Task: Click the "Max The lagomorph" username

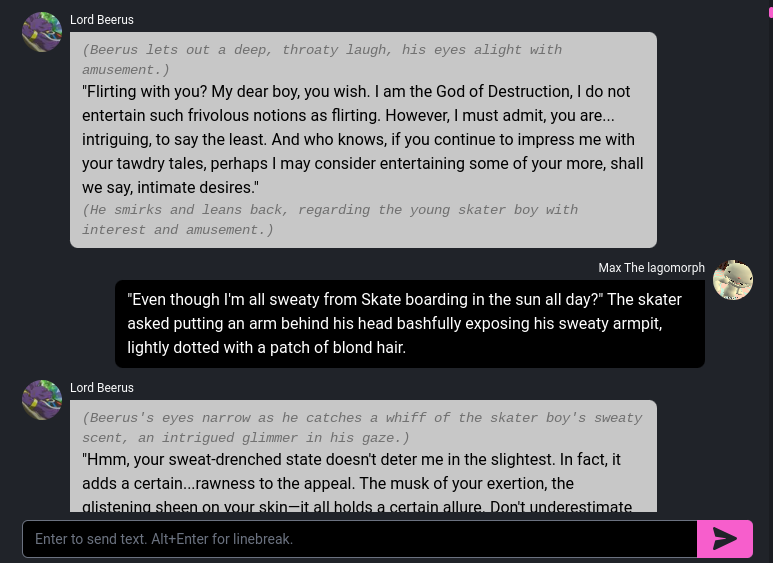Action: coord(651,268)
